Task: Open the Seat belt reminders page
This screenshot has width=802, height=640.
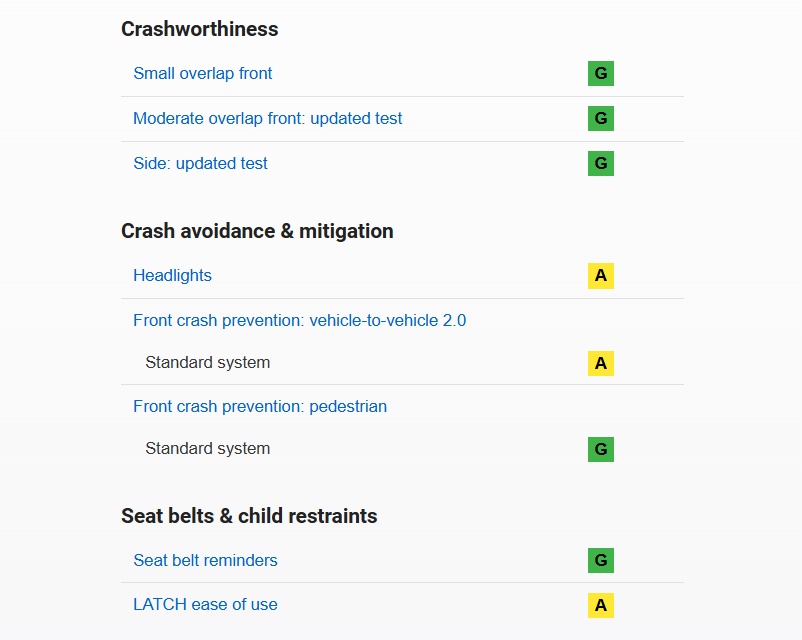Action: coord(205,560)
